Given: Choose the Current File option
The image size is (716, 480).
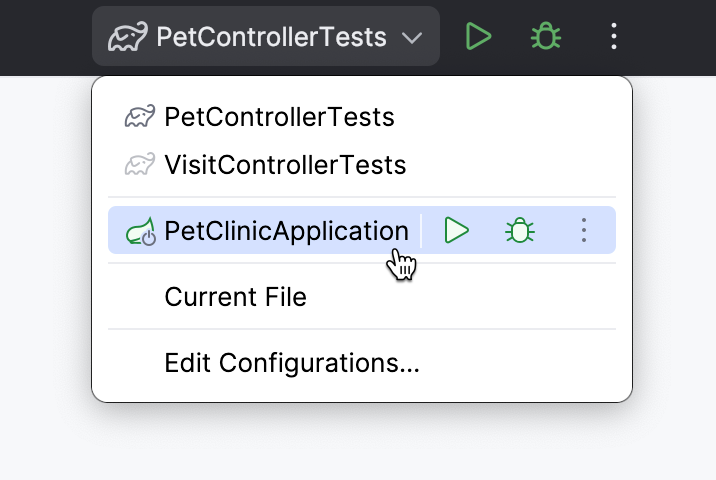Looking at the screenshot, I should click(x=235, y=297).
